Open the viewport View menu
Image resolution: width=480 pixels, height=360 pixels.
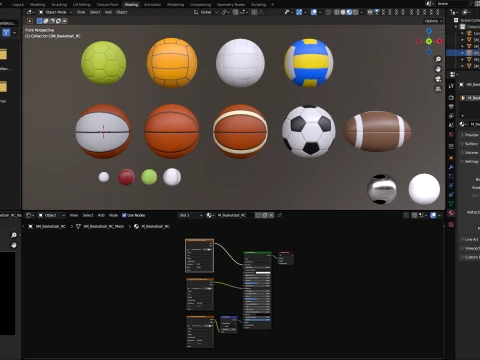pos(81,12)
